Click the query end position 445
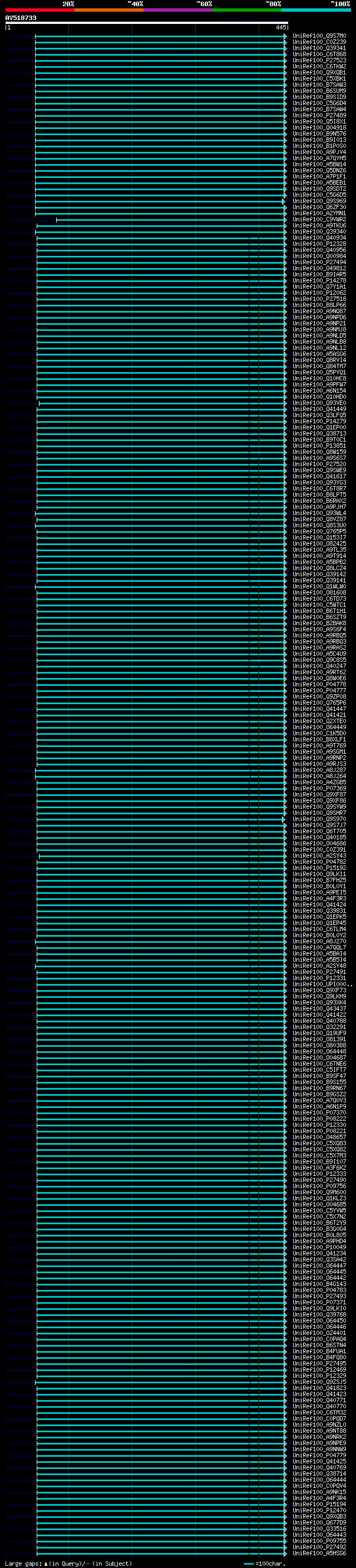The height and width of the screenshot is (1568, 356). 280,27
